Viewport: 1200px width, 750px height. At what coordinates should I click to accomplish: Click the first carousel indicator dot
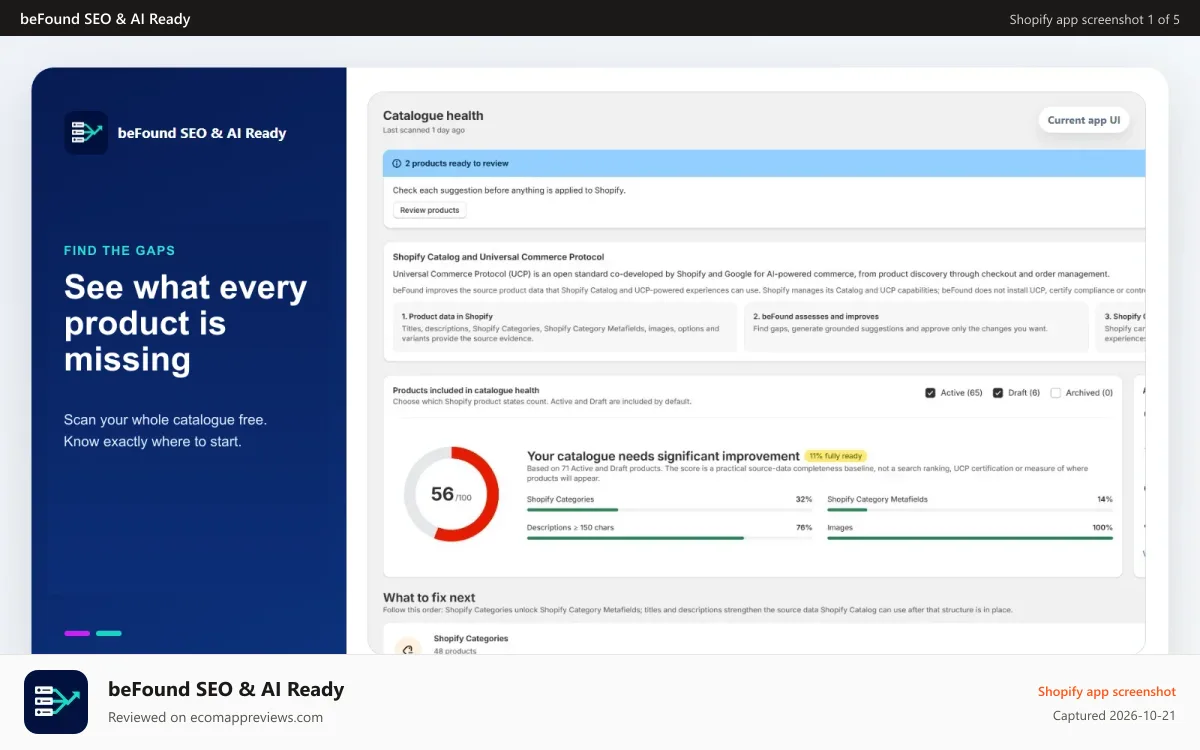click(77, 633)
